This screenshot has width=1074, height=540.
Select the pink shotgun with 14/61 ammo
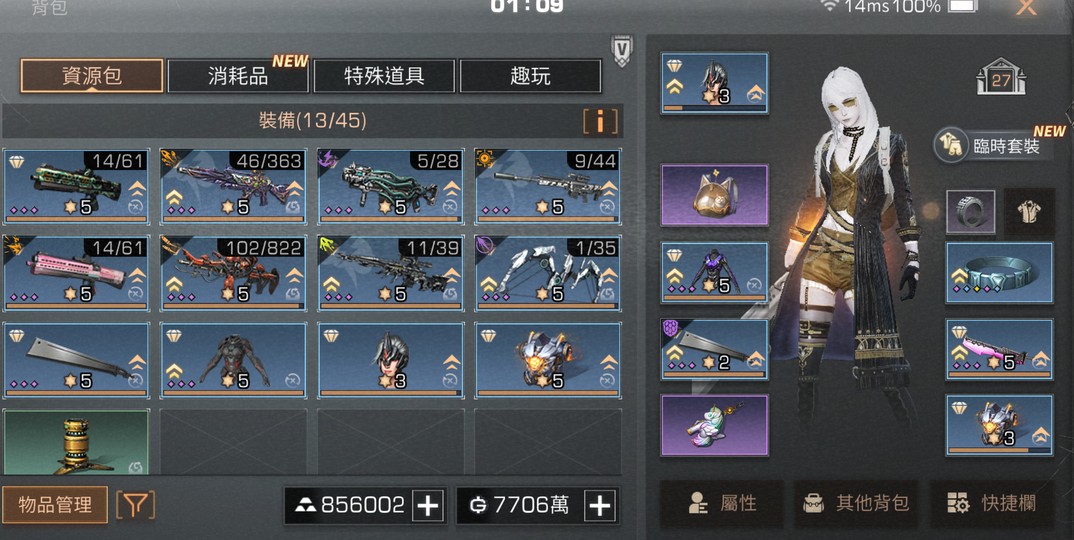(x=76, y=273)
